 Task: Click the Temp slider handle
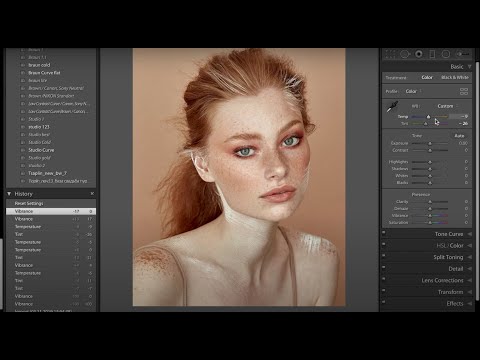(x=428, y=117)
